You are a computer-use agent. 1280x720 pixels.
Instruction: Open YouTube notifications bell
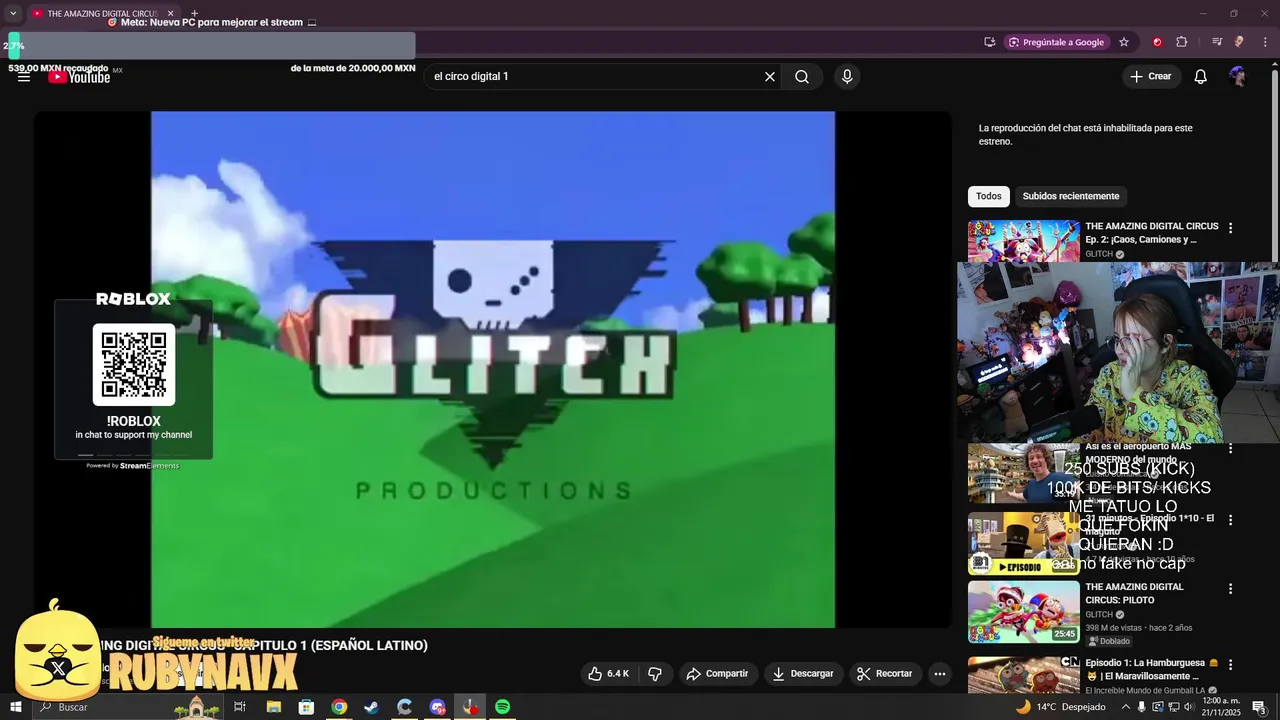pos(1201,77)
